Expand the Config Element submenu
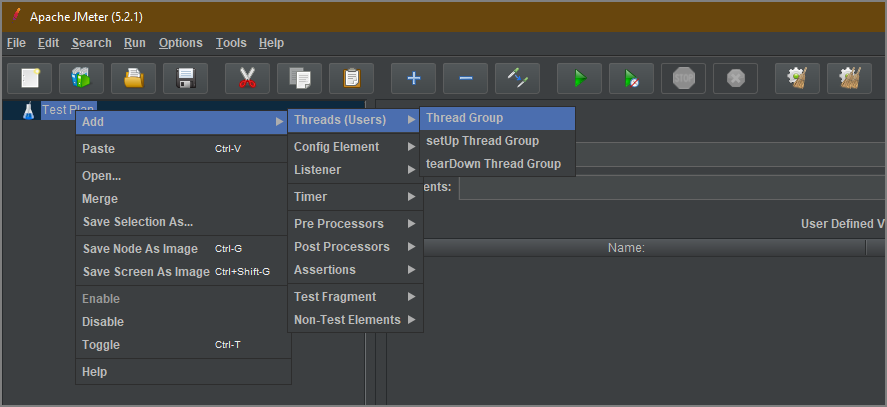This screenshot has width=887, height=407. [x=355, y=147]
